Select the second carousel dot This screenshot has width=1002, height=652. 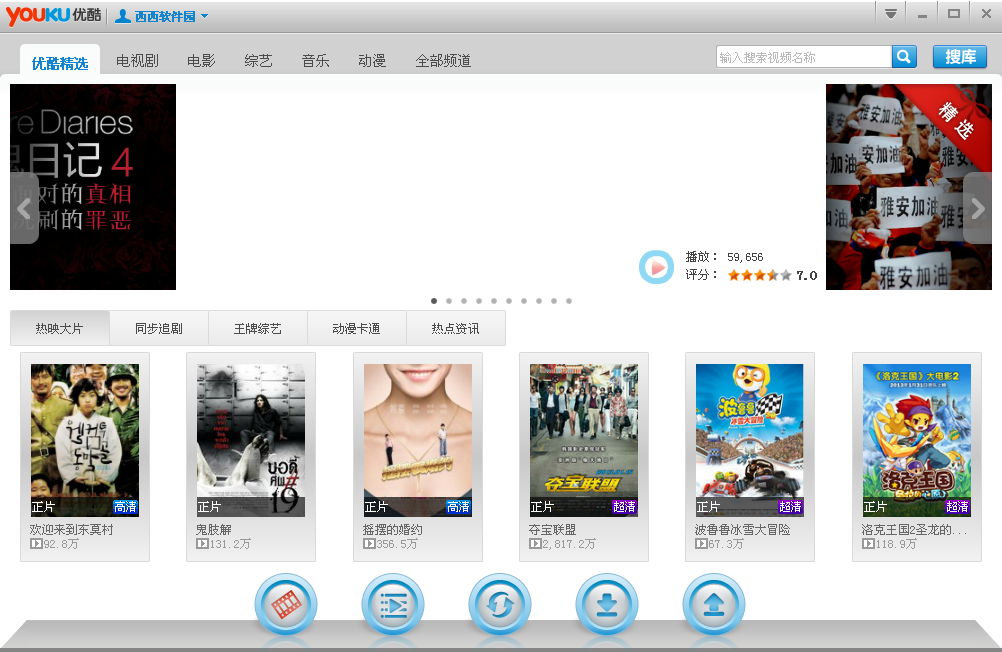(449, 300)
